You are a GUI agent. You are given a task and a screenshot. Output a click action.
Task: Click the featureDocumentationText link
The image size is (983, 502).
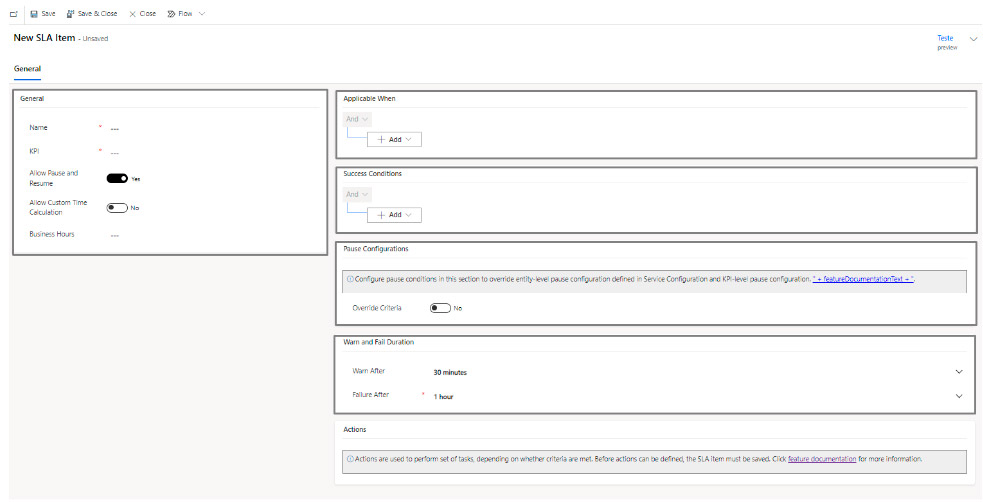864,279
